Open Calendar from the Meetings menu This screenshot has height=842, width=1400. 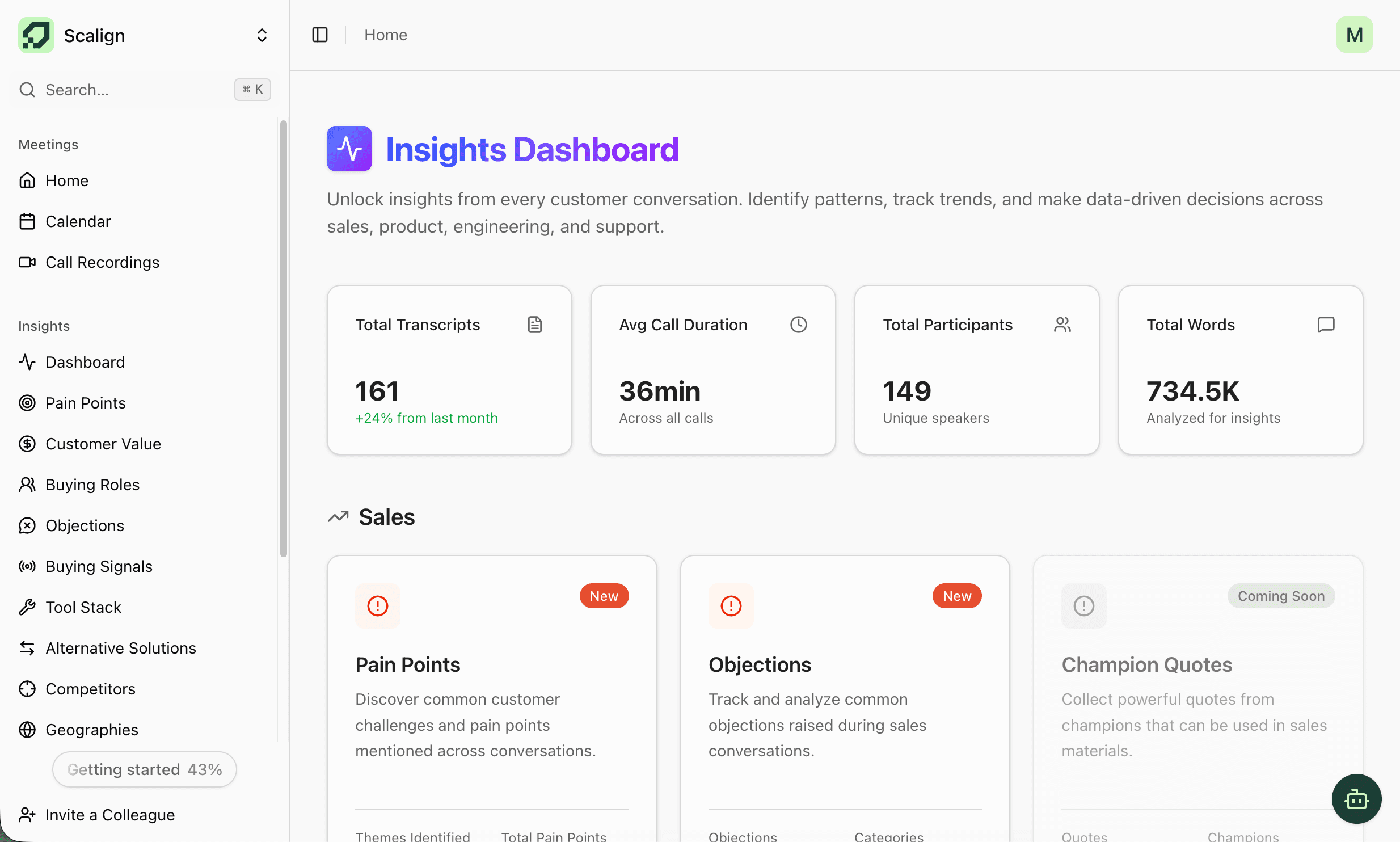pyautogui.click(x=78, y=221)
